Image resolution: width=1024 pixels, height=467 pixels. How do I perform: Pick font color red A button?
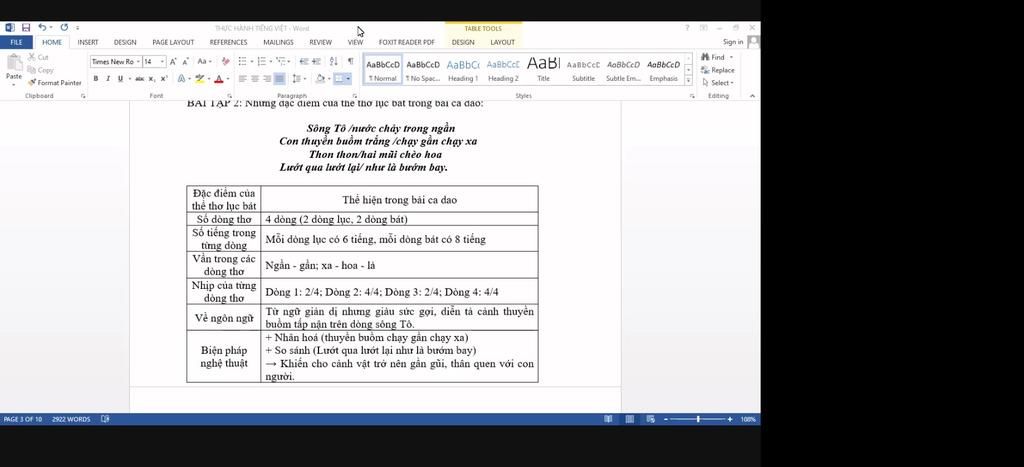(218, 79)
